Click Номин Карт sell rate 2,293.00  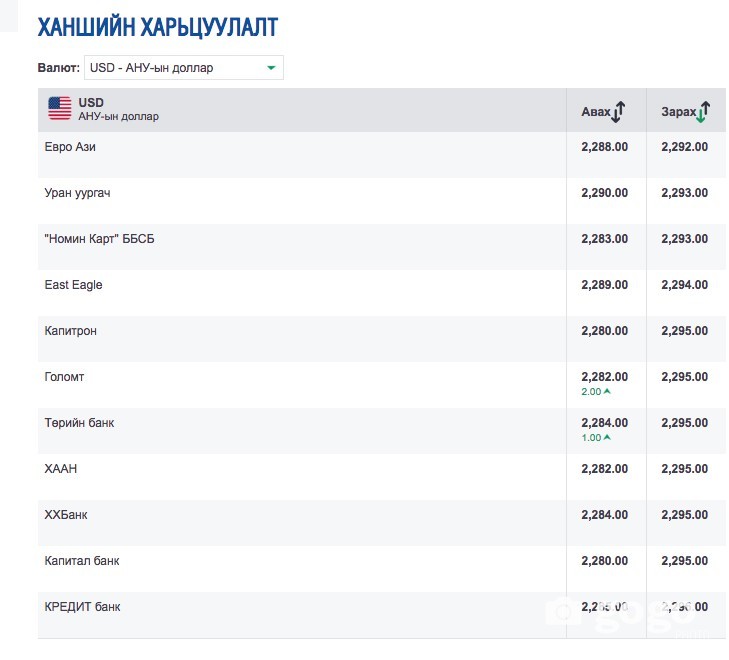coord(685,239)
